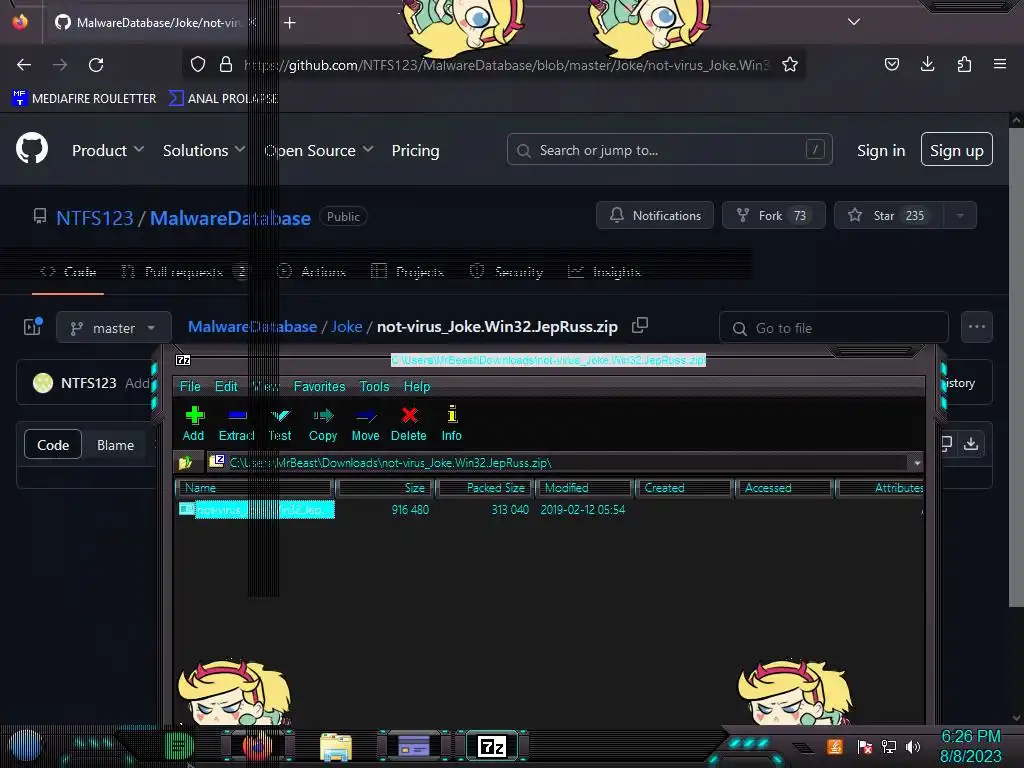Open Favorites menu in 7-Zip
Screen dimensions: 1024x768
tap(319, 387)
